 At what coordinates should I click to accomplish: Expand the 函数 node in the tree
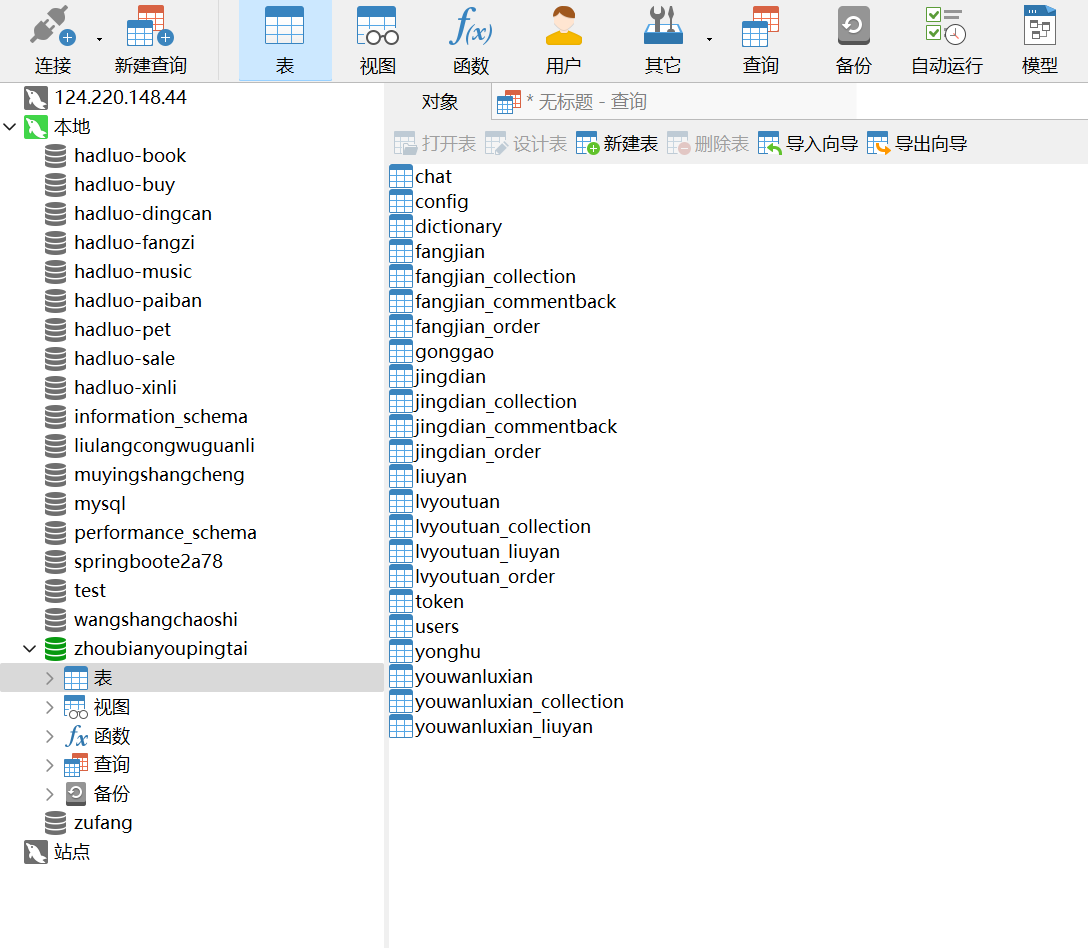coord(49,736)
